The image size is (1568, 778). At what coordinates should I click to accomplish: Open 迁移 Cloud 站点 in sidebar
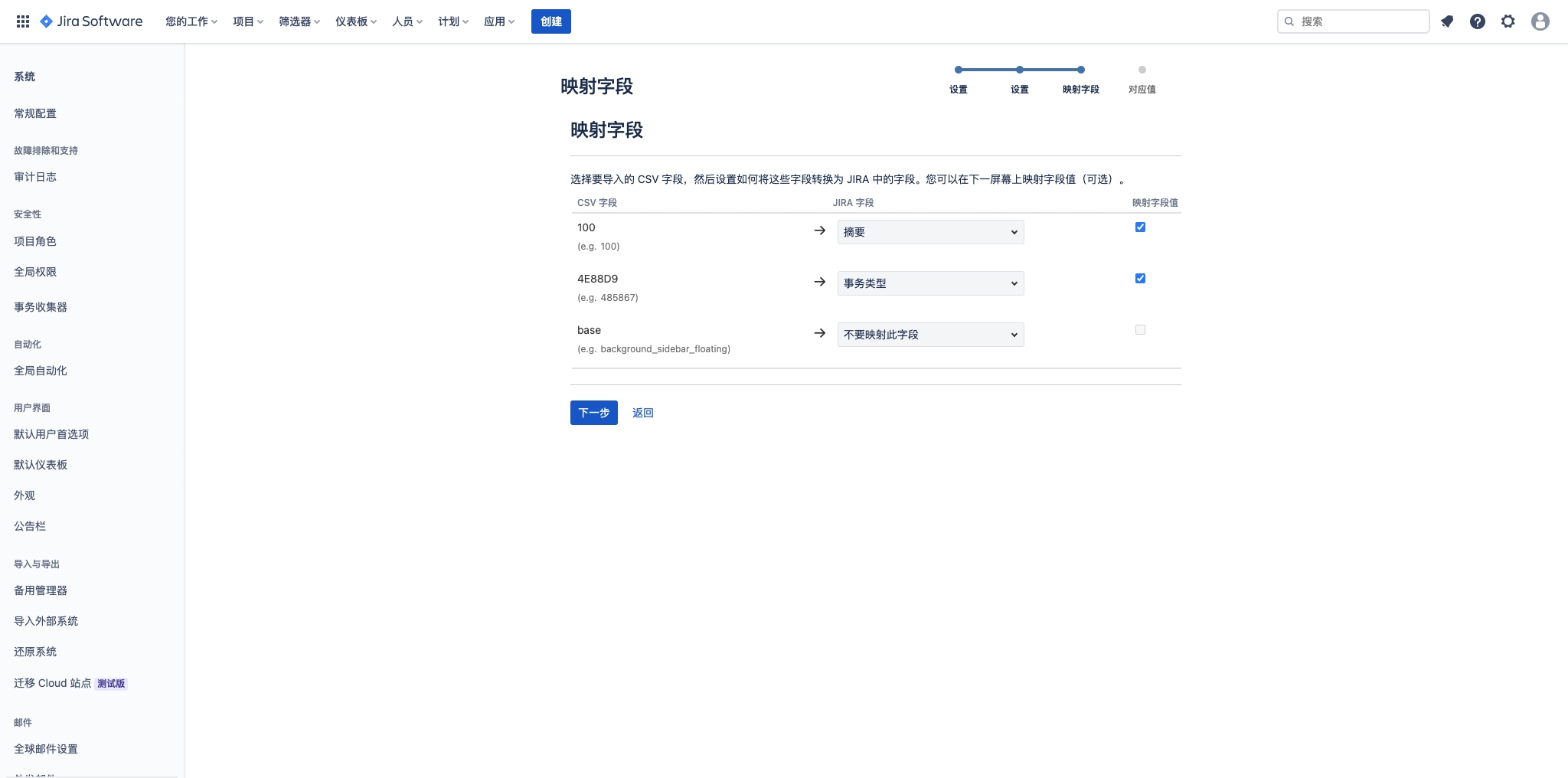52,683
